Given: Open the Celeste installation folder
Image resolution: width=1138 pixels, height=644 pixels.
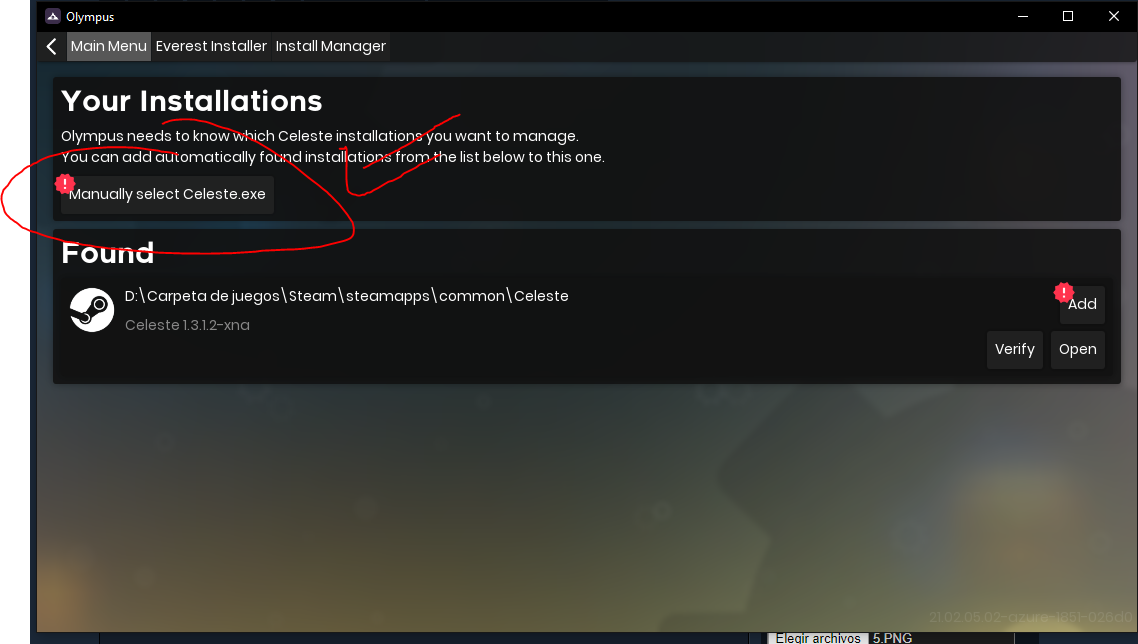Looking at the screenshot, I should point(1078,350).
